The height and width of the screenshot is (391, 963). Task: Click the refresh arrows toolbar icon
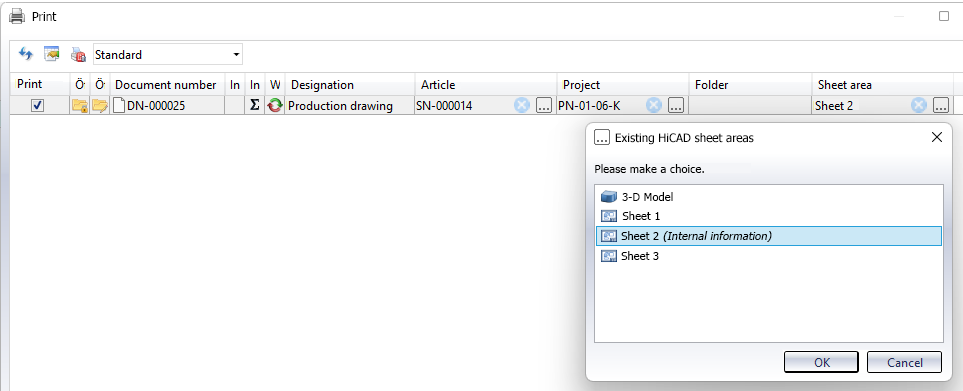[x=25, y=54]
